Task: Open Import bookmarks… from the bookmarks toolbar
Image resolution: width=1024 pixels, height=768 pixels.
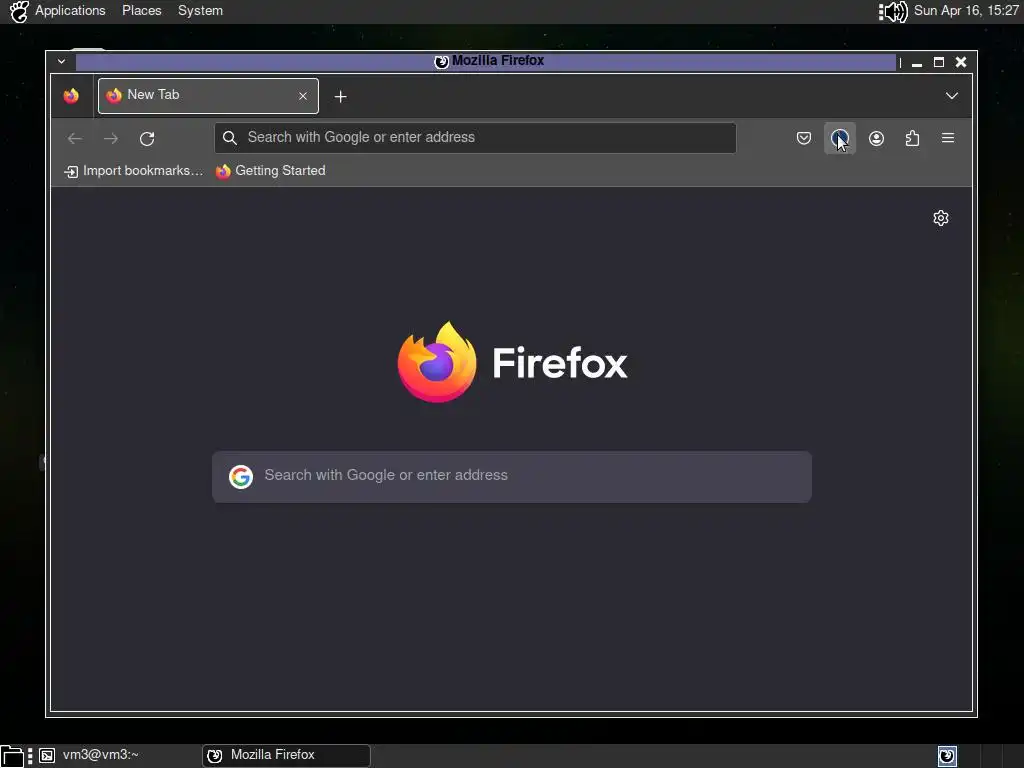Action: 134,171
